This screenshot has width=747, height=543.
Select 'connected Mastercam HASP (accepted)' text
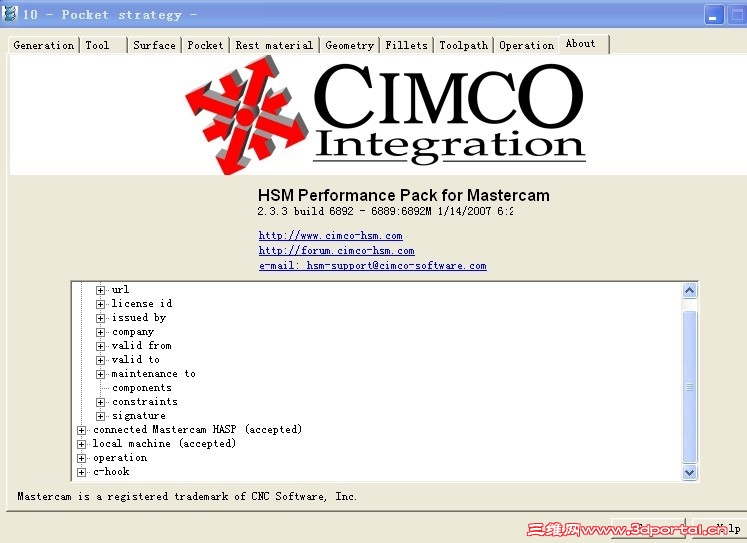(197, 430)
